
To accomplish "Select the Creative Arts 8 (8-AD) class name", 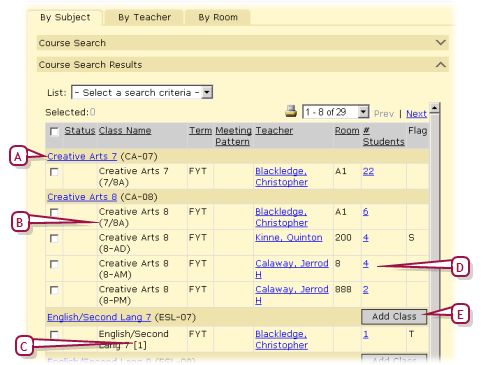I will (x=133, y=243).
